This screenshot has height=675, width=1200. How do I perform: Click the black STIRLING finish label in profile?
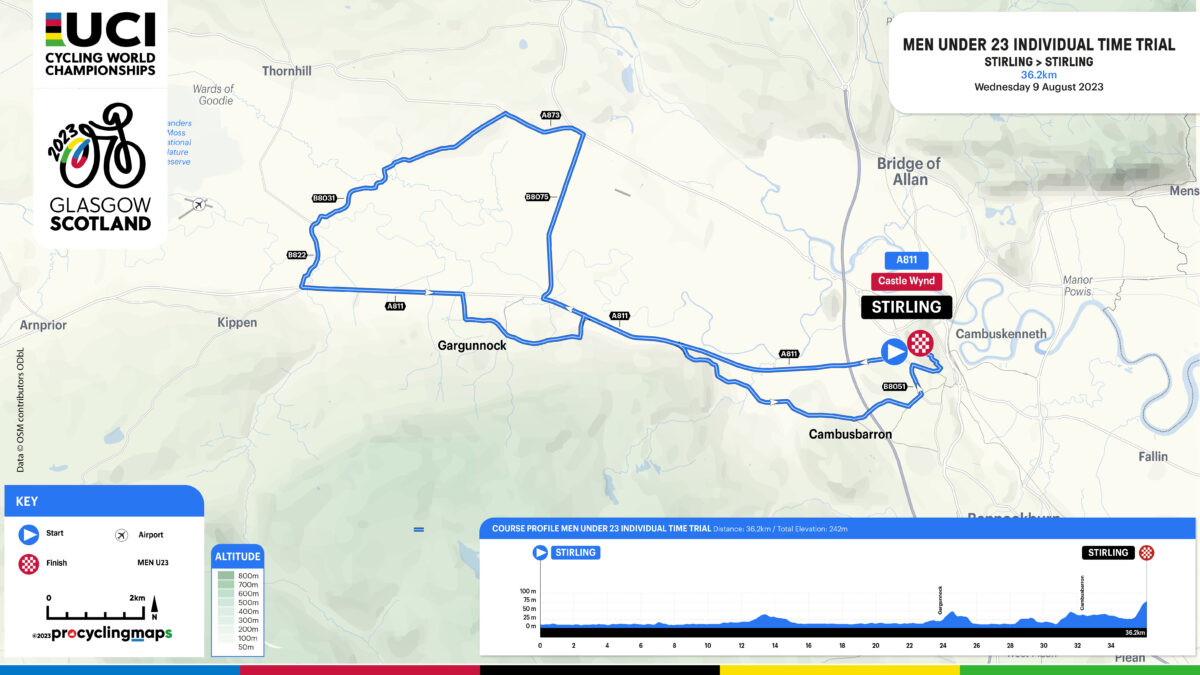point(1108,552)
